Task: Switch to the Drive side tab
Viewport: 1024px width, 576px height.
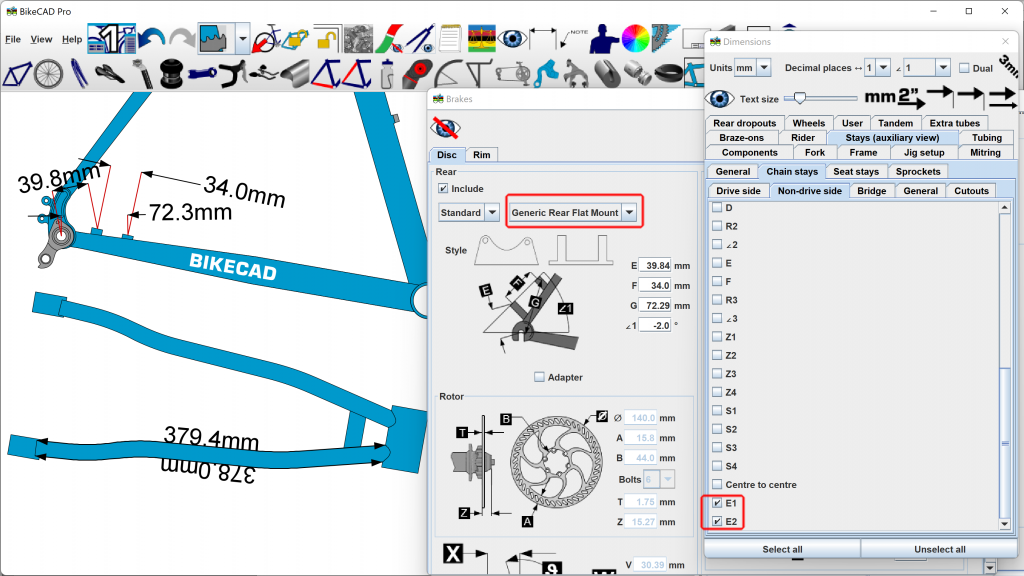Action: click(x=738, y=191)
